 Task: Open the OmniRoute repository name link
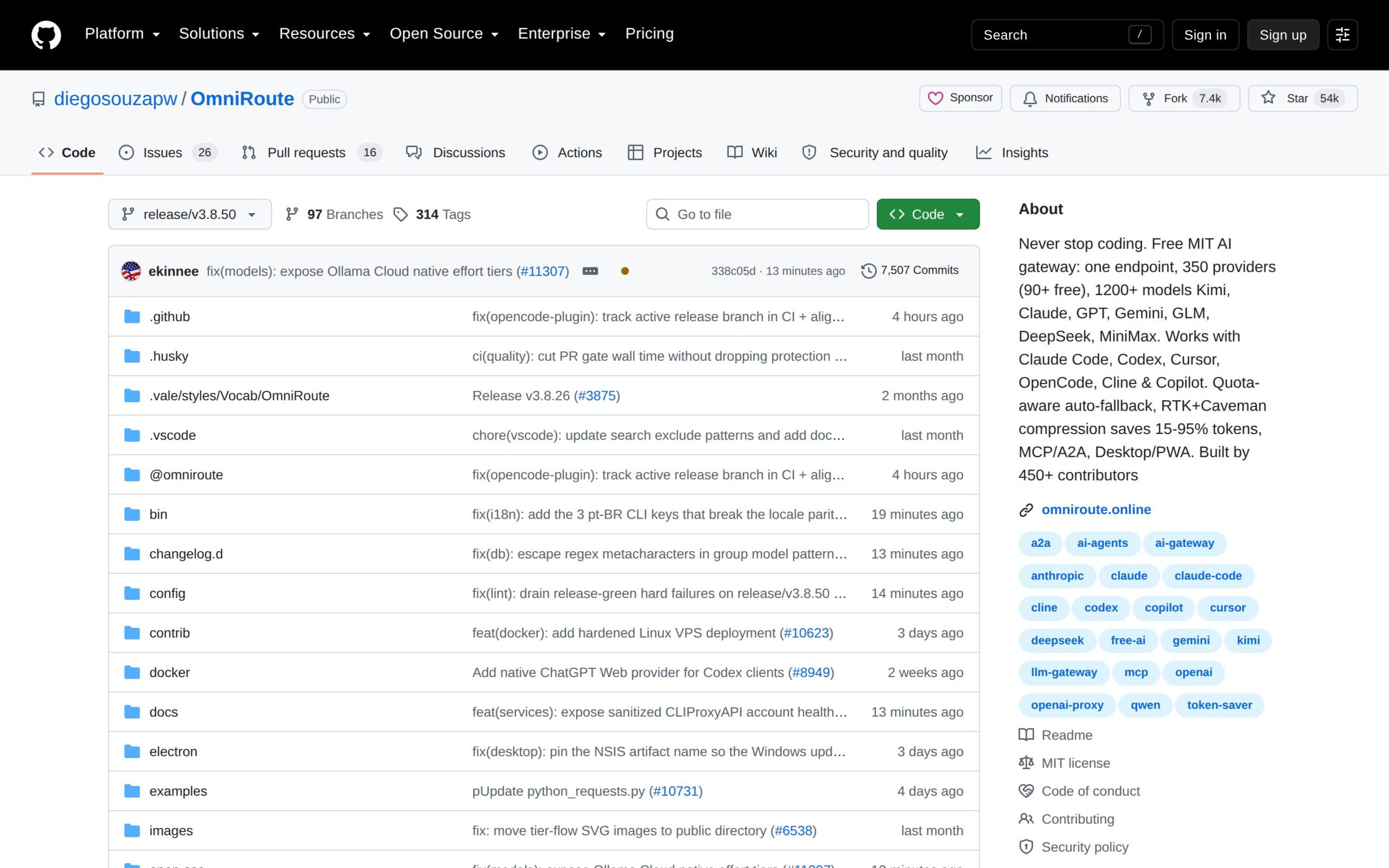[x=242, y=99]
